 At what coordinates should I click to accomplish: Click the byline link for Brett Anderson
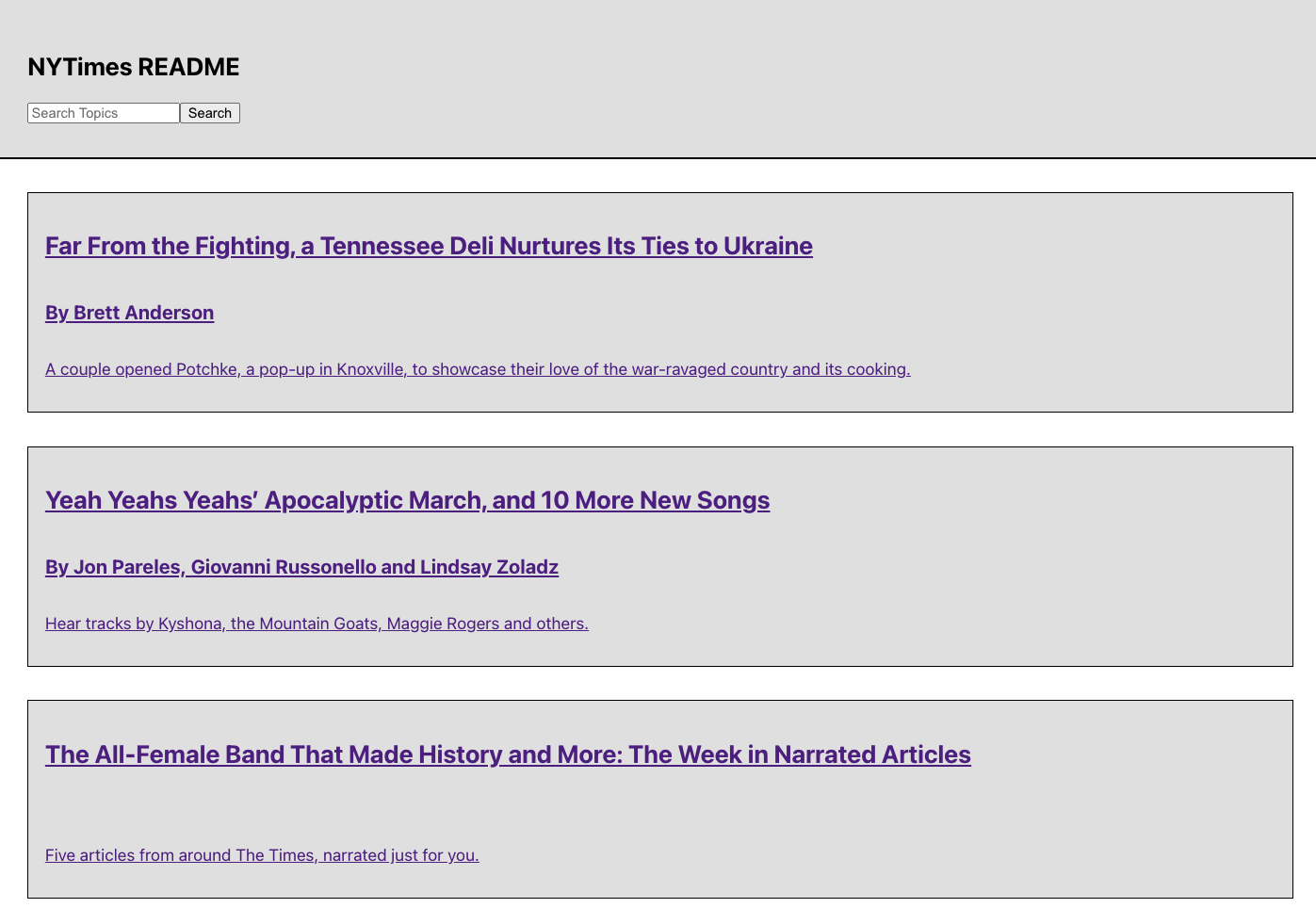(129, 313)
